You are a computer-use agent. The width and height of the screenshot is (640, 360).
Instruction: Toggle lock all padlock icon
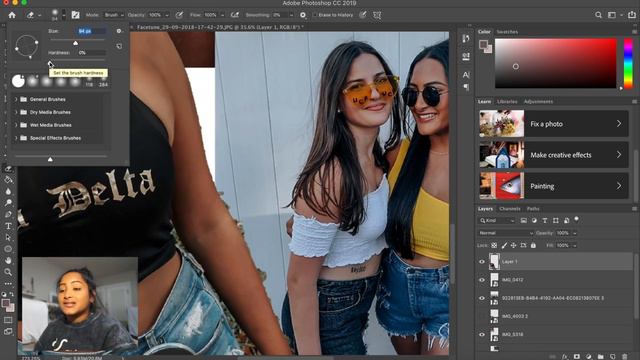coord(533,245)
